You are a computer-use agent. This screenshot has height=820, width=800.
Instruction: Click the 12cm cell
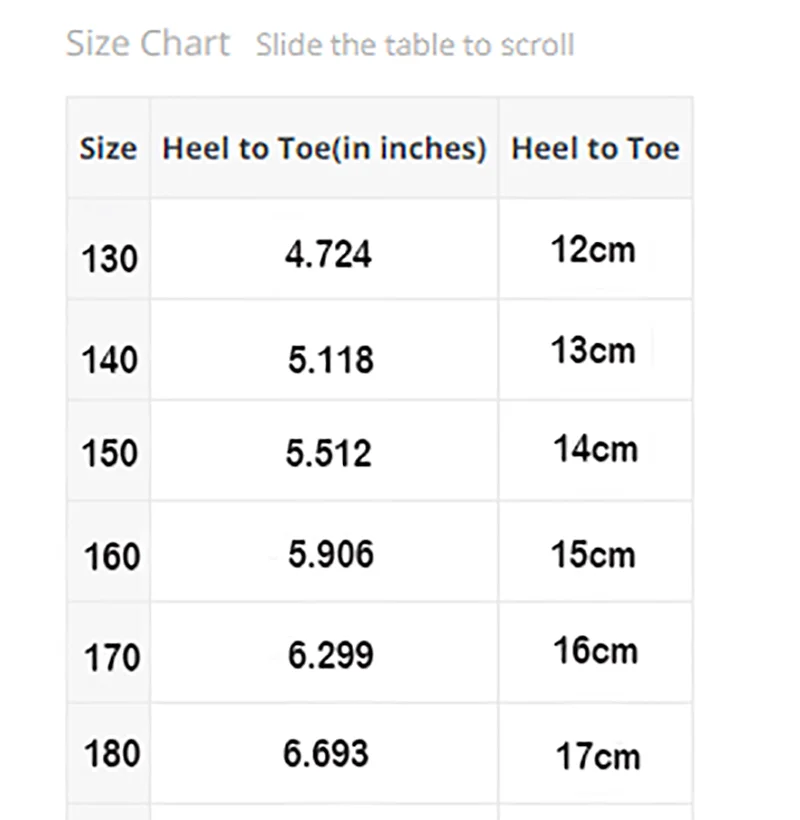point(592,249)
